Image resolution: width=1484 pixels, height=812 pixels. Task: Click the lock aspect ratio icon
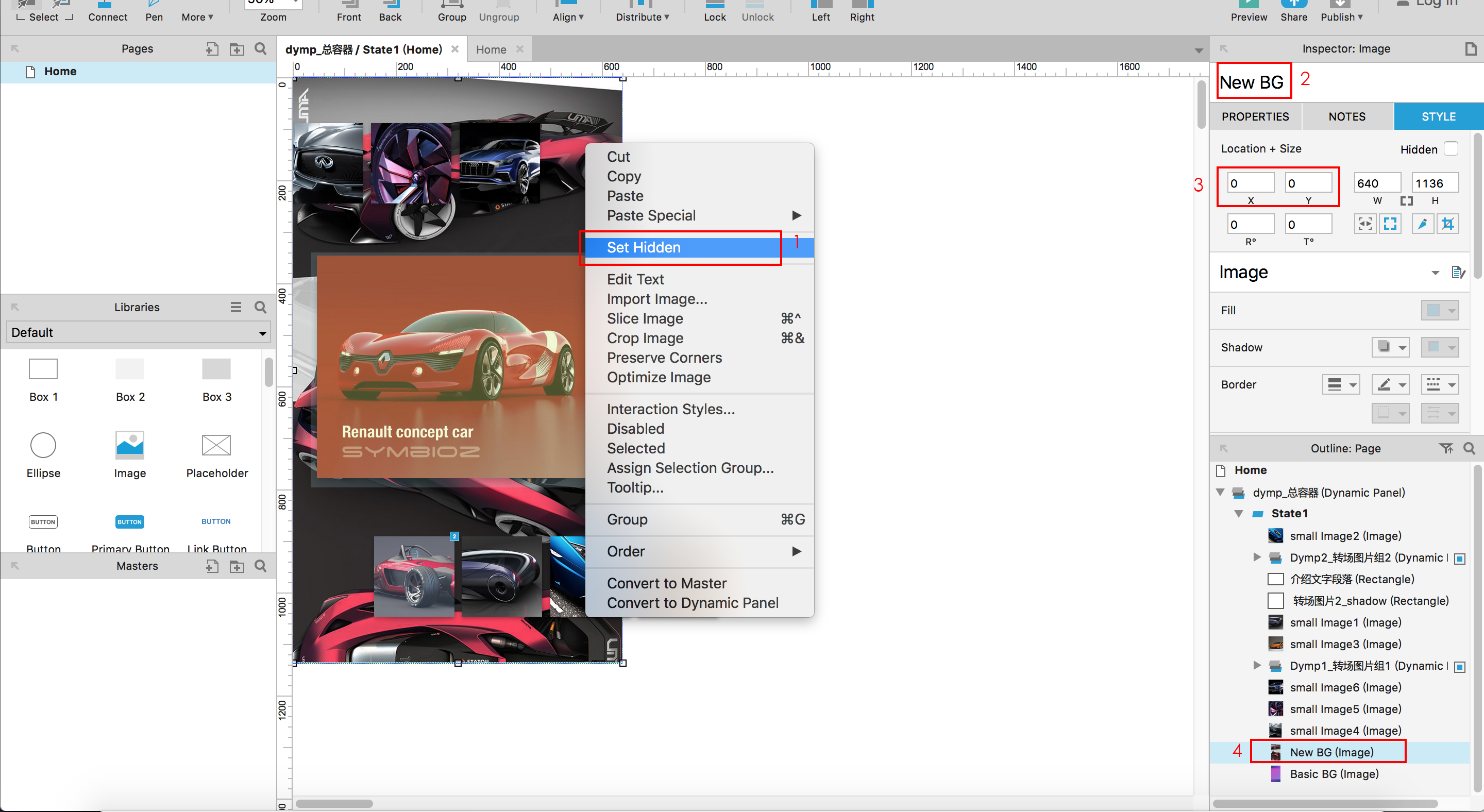pos(1406,200)
